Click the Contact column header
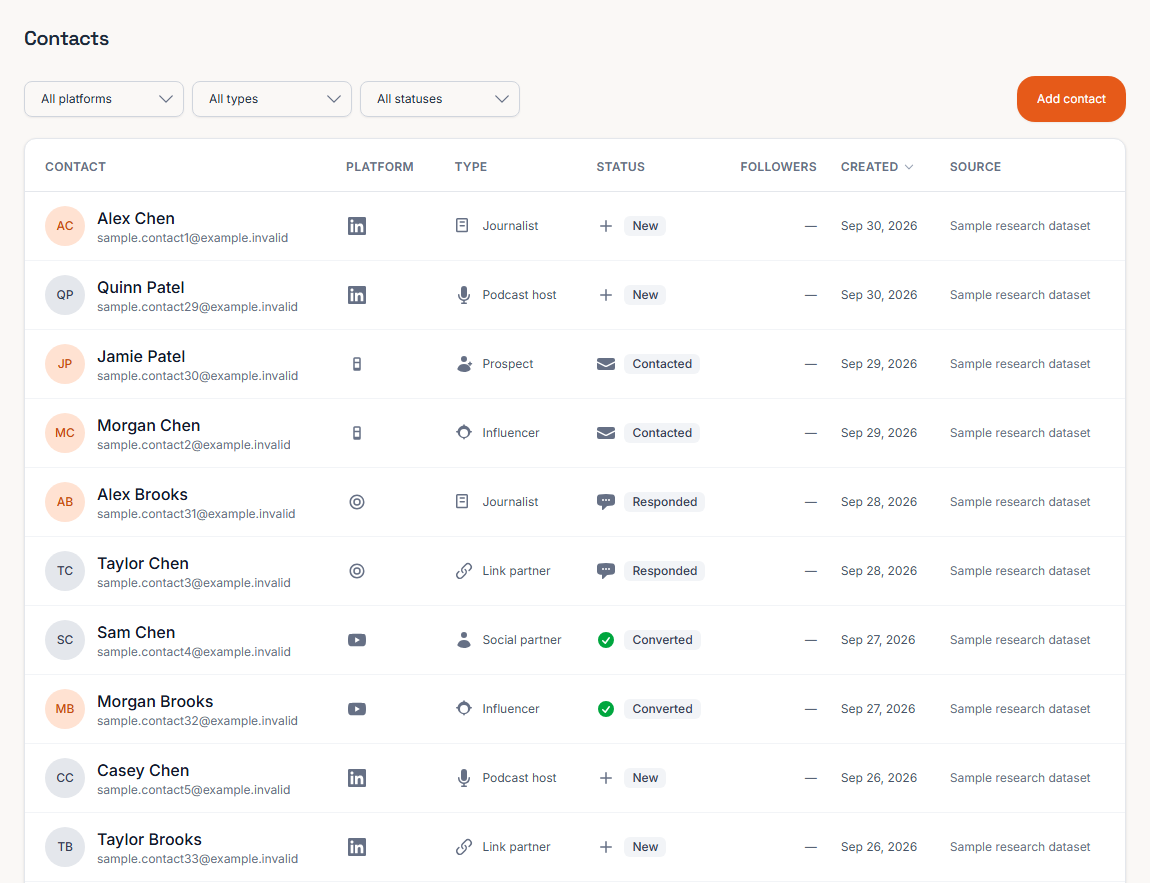The image size is (1150, 883). (x=76, y=166)
